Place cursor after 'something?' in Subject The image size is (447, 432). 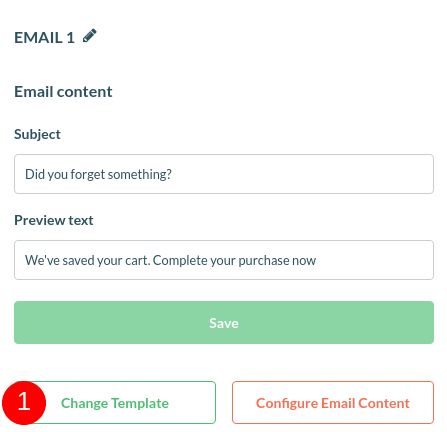click(172, 174)
